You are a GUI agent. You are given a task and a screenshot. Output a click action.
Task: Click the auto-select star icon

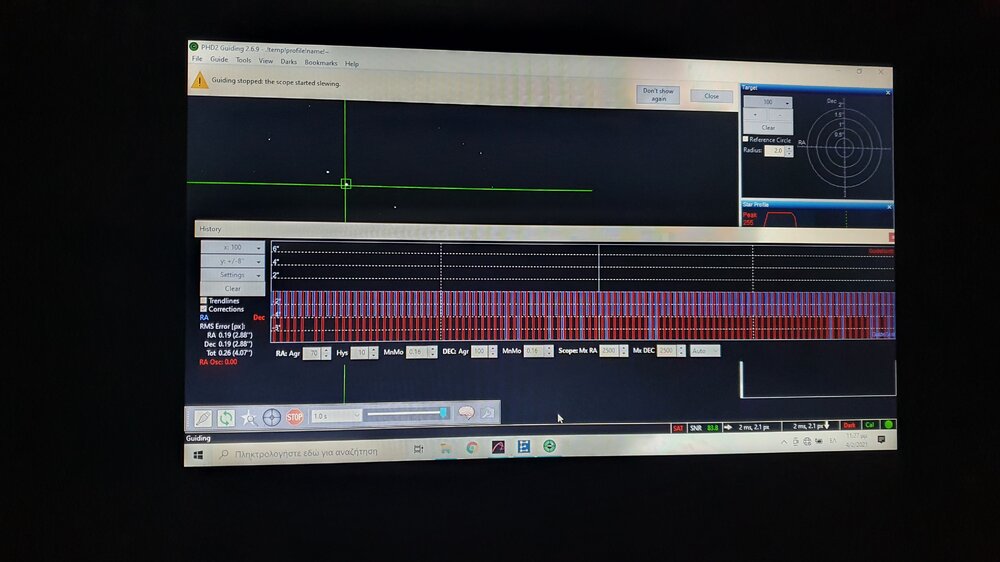click(x=249, y=417)
